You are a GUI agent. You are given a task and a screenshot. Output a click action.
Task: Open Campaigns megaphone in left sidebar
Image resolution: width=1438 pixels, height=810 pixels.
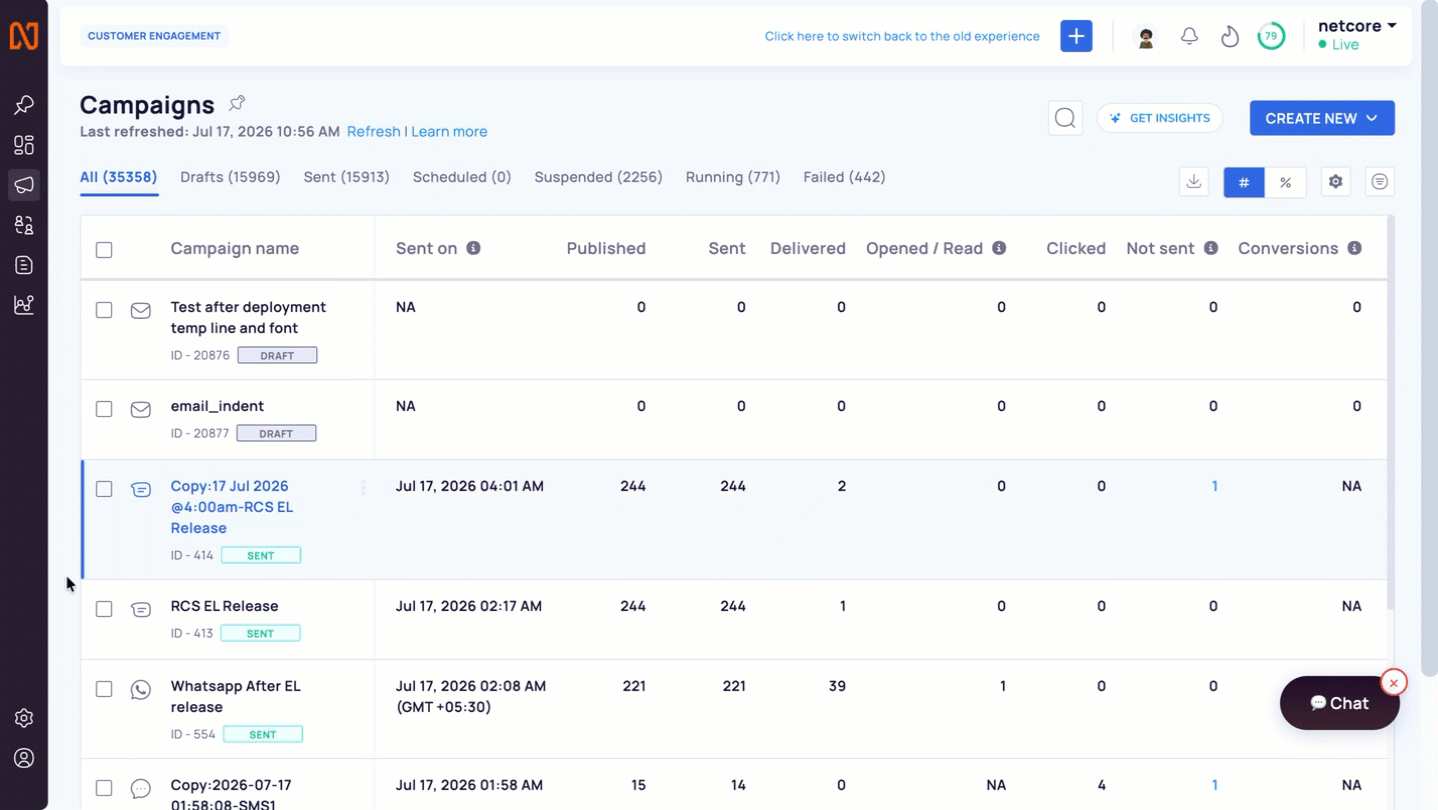tap(24, 184)
